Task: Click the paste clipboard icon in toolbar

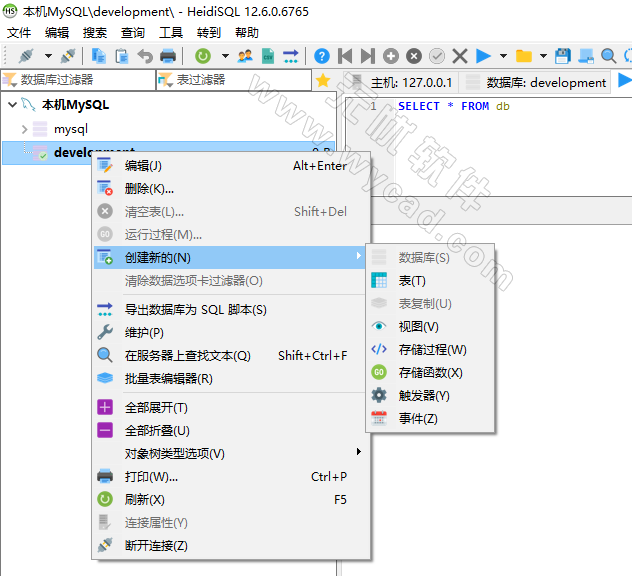Action: click(x=122, y=56)
